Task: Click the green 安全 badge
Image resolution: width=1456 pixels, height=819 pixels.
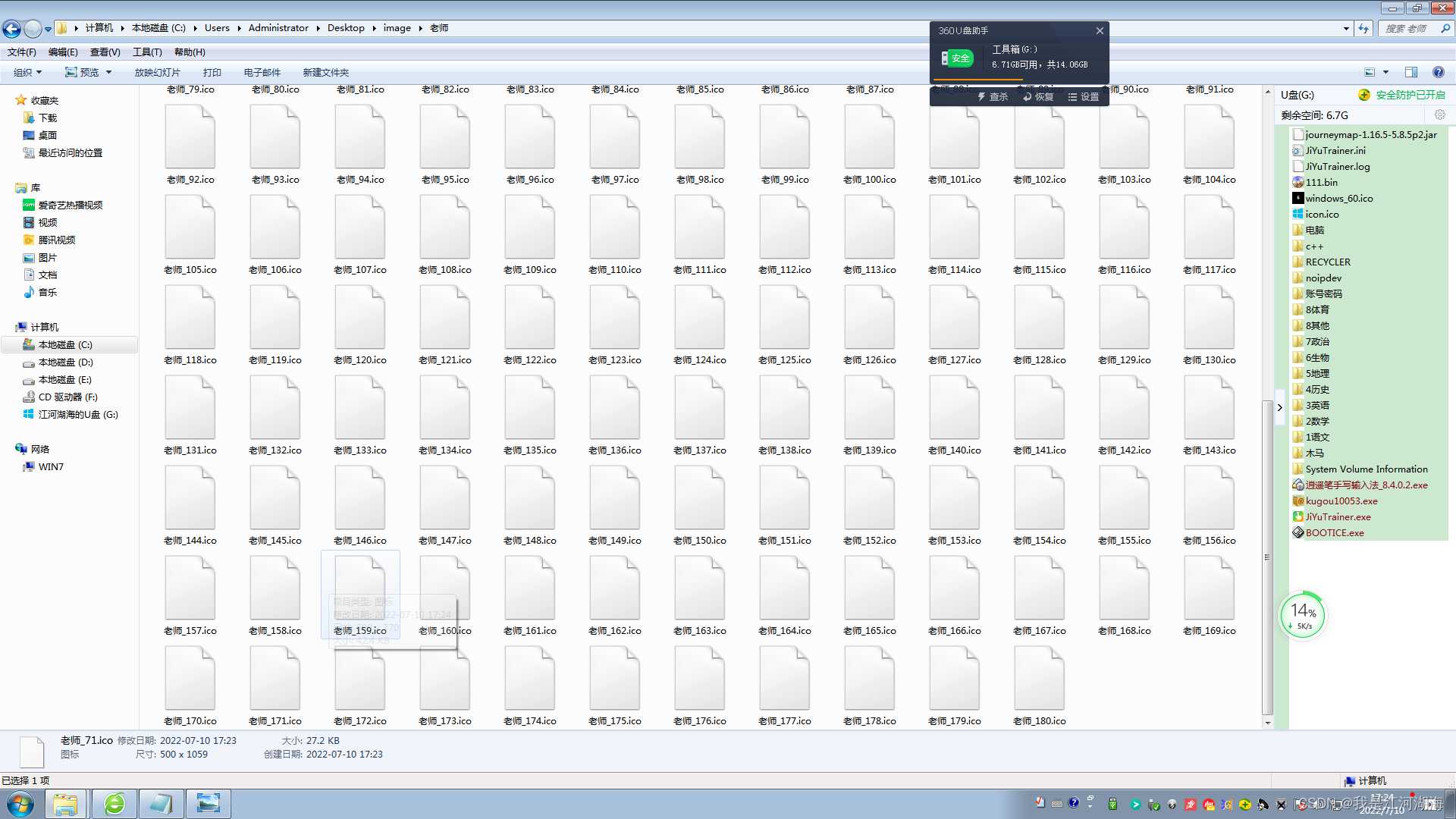Action: tap(957, 58)
